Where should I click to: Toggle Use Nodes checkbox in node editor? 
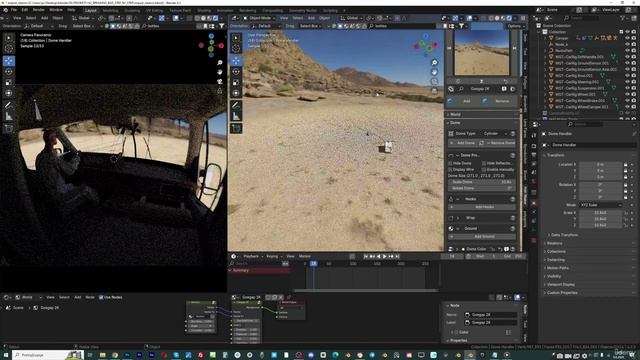coord(101,297)
